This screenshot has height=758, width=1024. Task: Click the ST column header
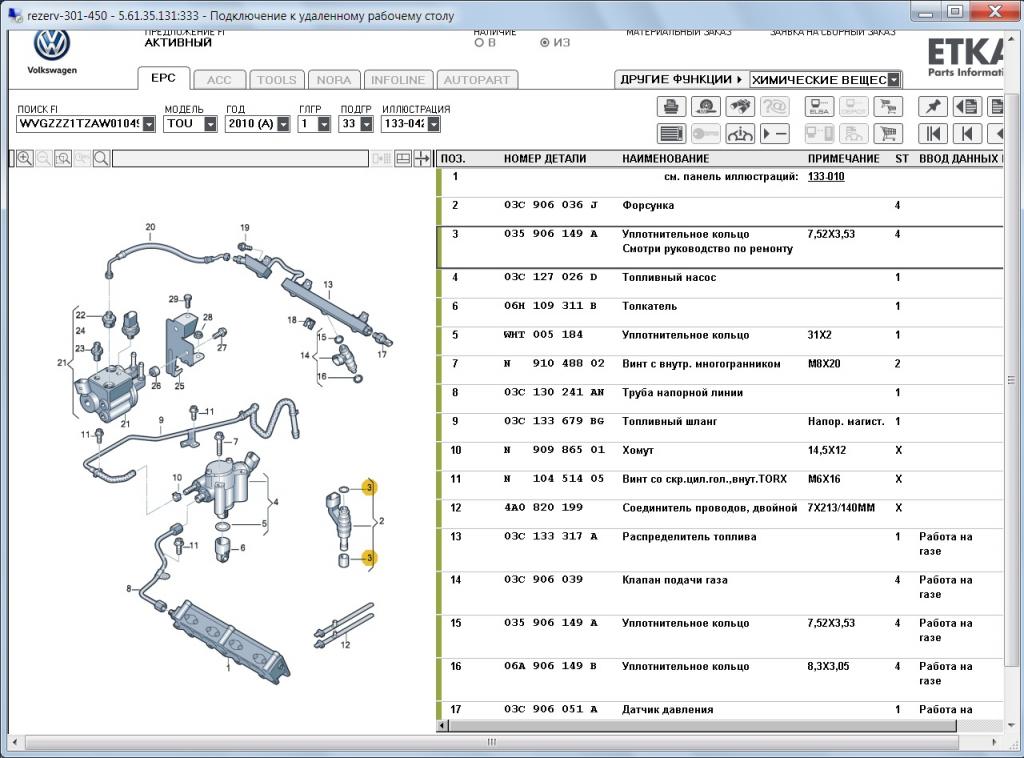[x=902, y=159]
